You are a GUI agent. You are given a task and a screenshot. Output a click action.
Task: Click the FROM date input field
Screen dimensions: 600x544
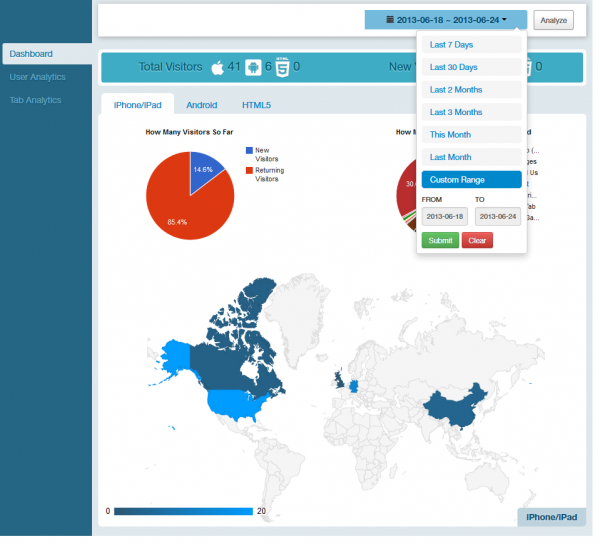click(445, 216)
